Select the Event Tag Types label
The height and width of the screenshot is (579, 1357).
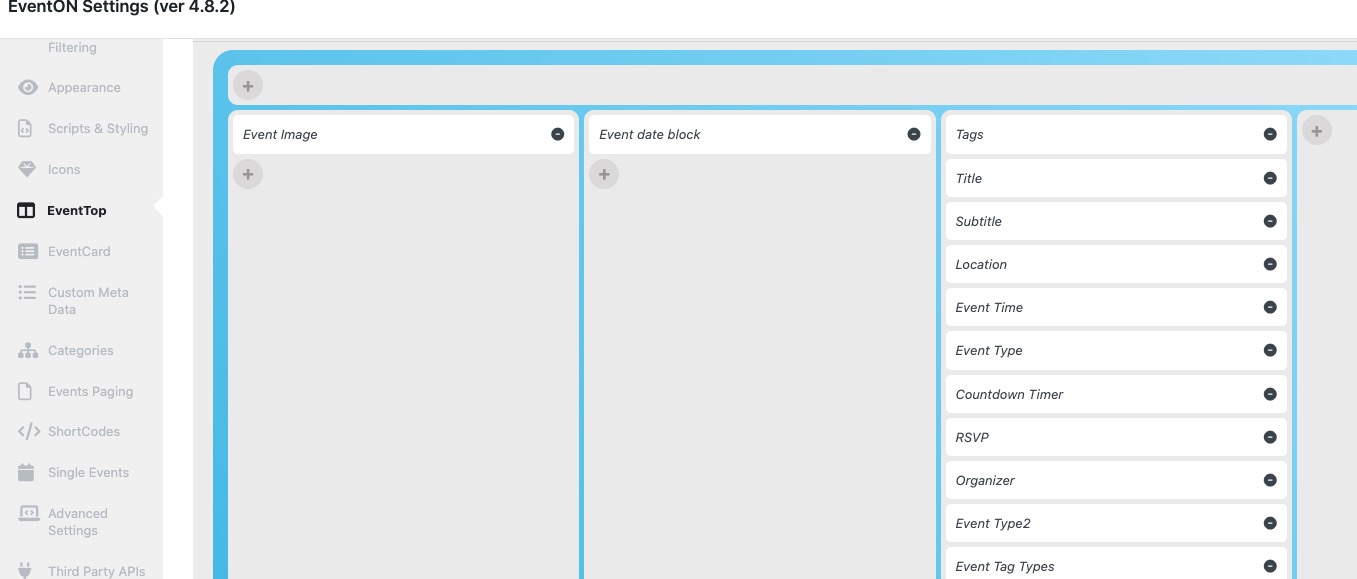(1005, 566)
